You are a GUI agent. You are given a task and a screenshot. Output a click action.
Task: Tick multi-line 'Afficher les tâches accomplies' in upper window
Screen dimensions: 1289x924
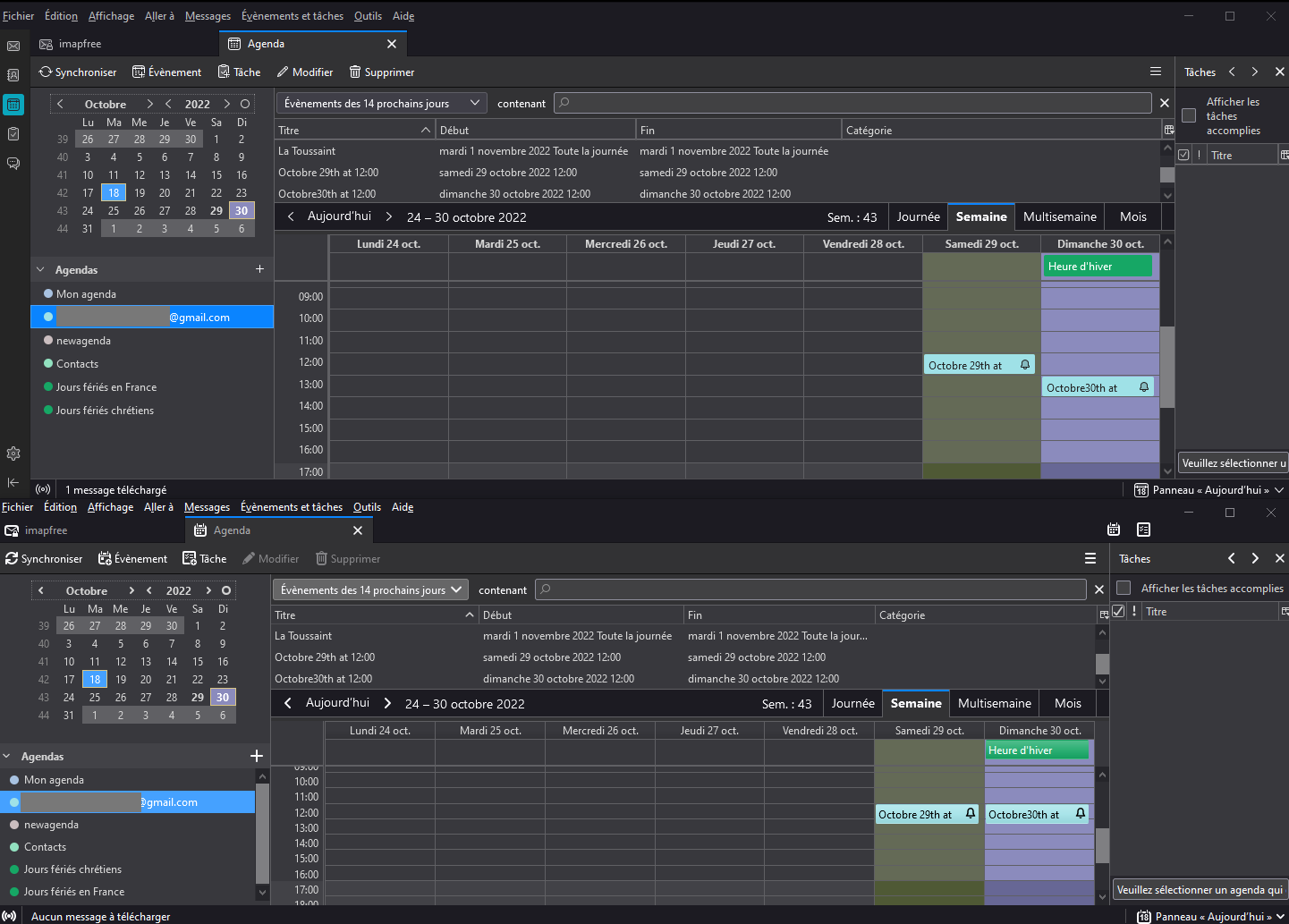pyautogui.click(x=1189, y=115)
